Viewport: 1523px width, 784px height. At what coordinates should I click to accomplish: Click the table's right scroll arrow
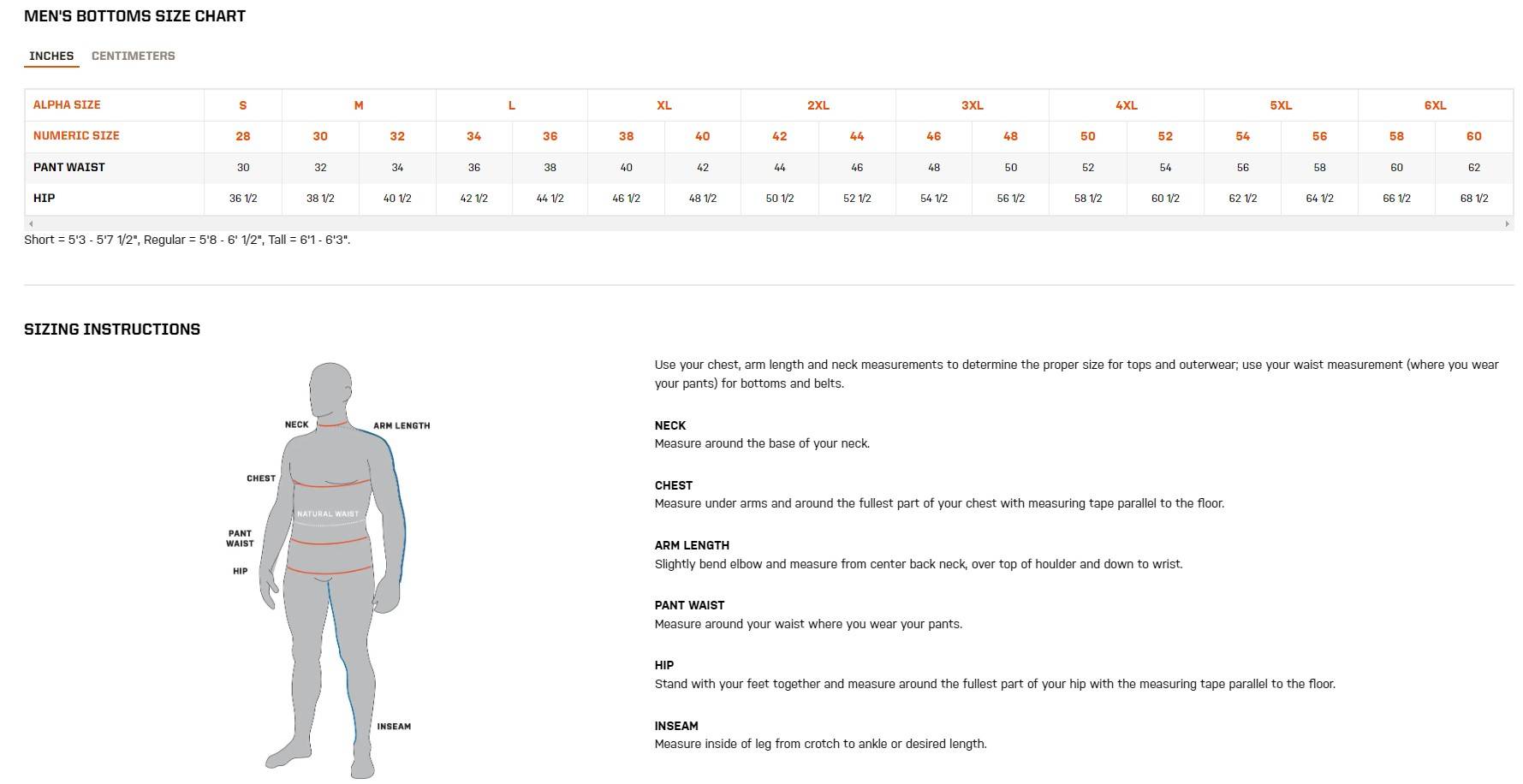(x=1507, y=224)
